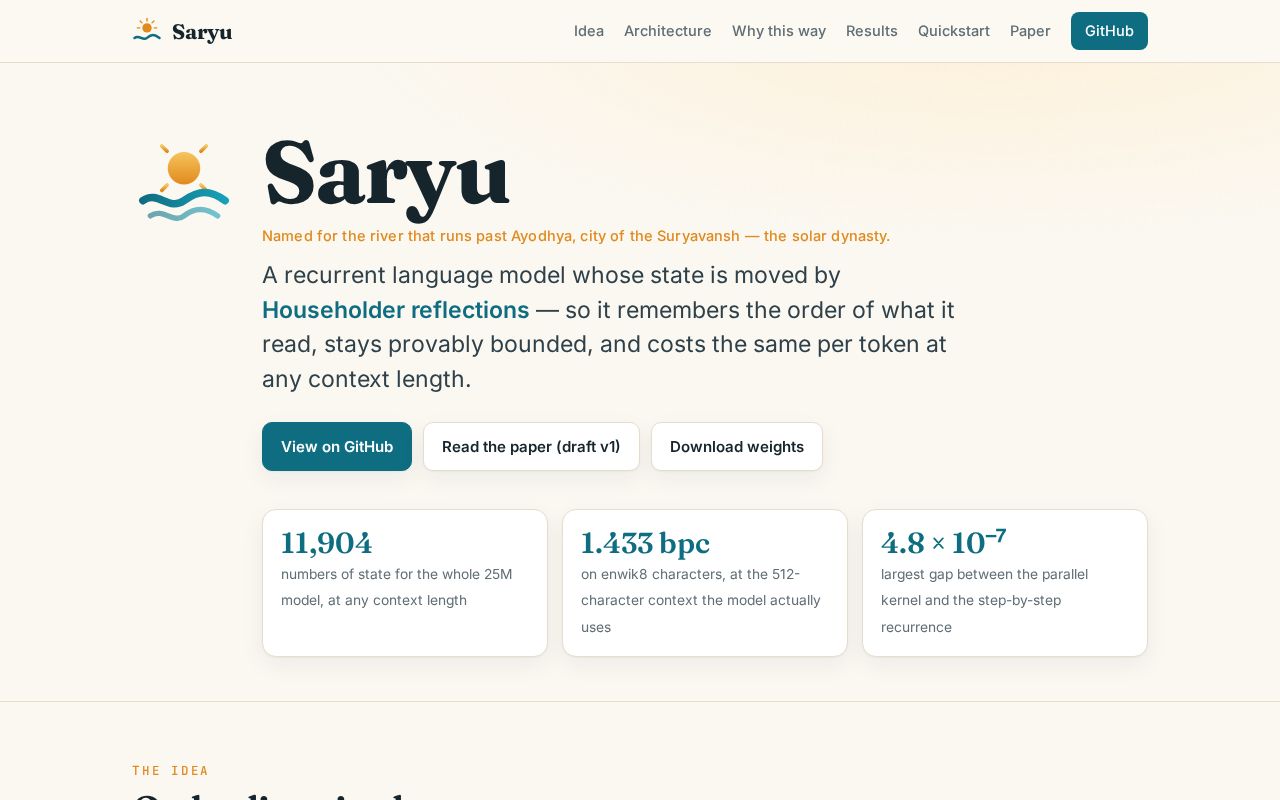This screenshot has height=800, width=1280.
Task: Click the 4.8 × 10⁻⁷ stat value
Action: [943, 541]
